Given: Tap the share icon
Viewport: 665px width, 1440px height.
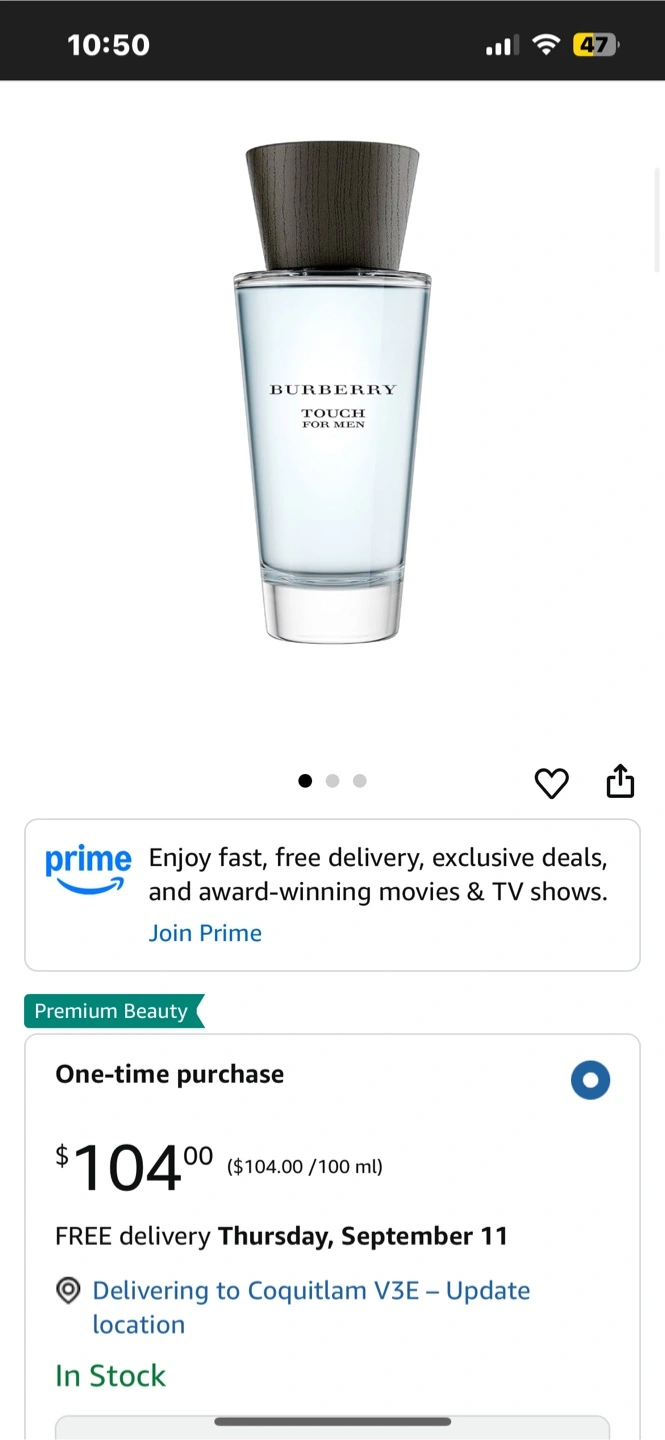Looking at the screenshot, I should click(x=620, y=781).
